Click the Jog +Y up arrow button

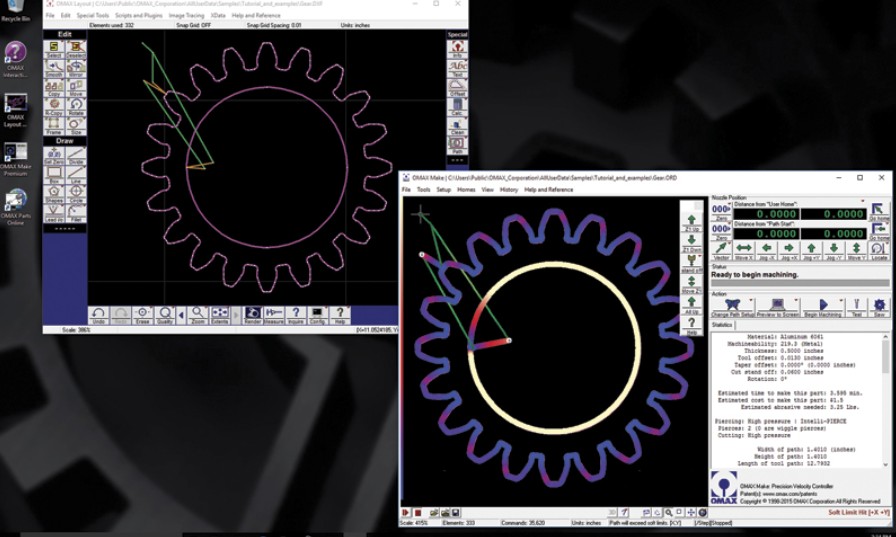[811, 250]
